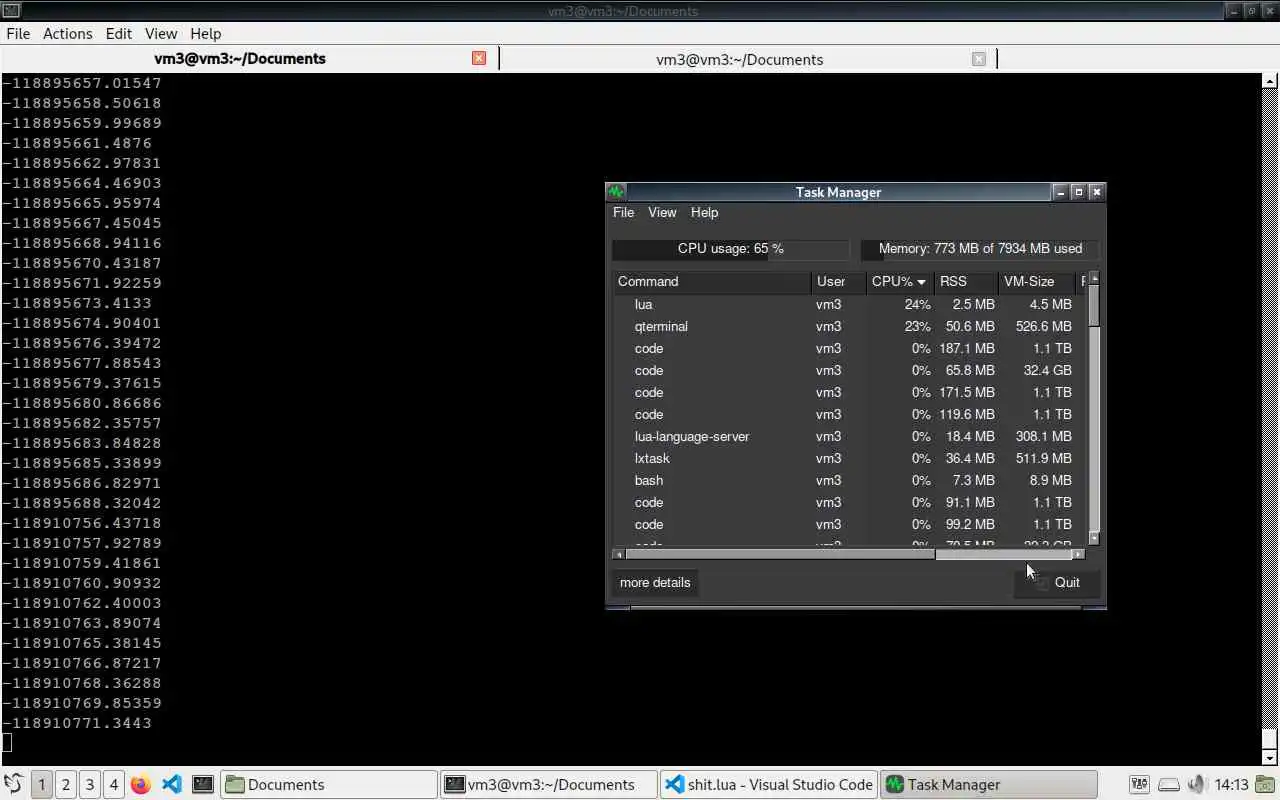The image size is (1280, 800).
Task: Click terminal scrollbar up arrow
Action: click(1271, 82)
